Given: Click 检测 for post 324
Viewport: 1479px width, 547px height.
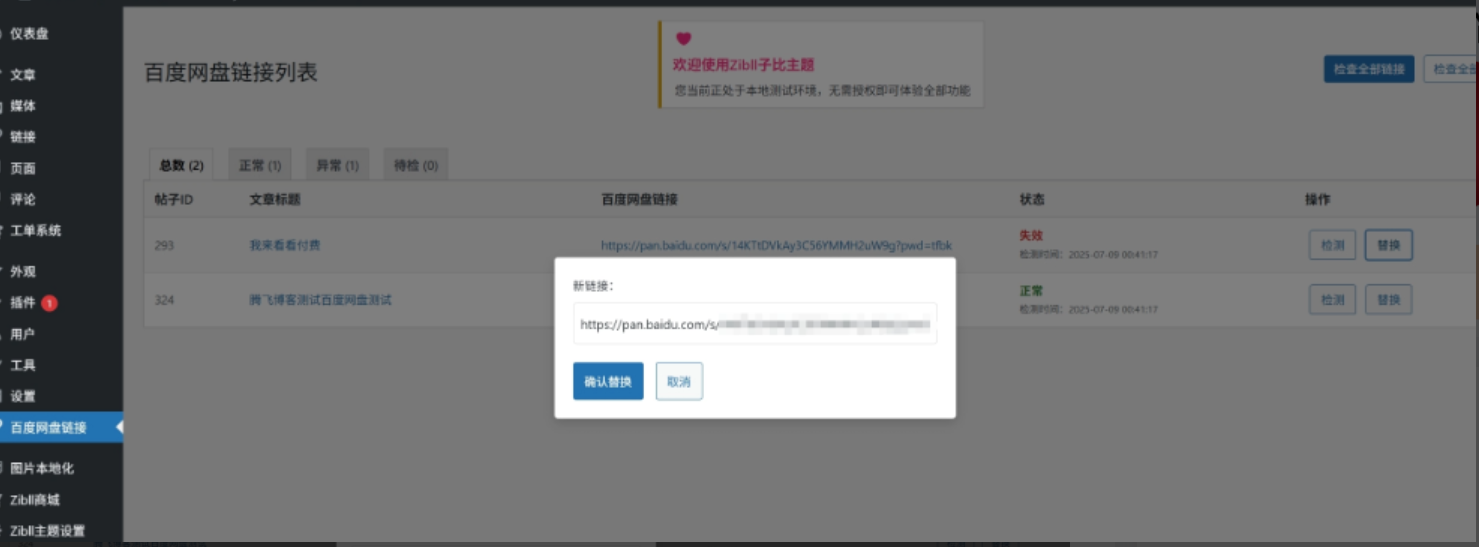Looking at the screenshot, I should (x=1332, y=299).
